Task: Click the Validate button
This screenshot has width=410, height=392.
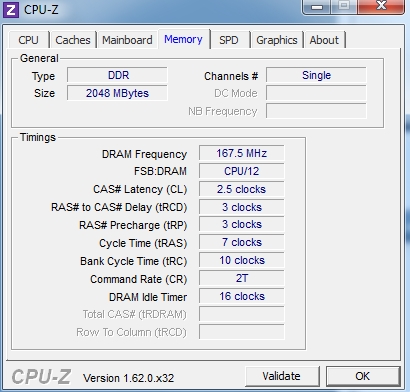Action: (x=282, y=376)
